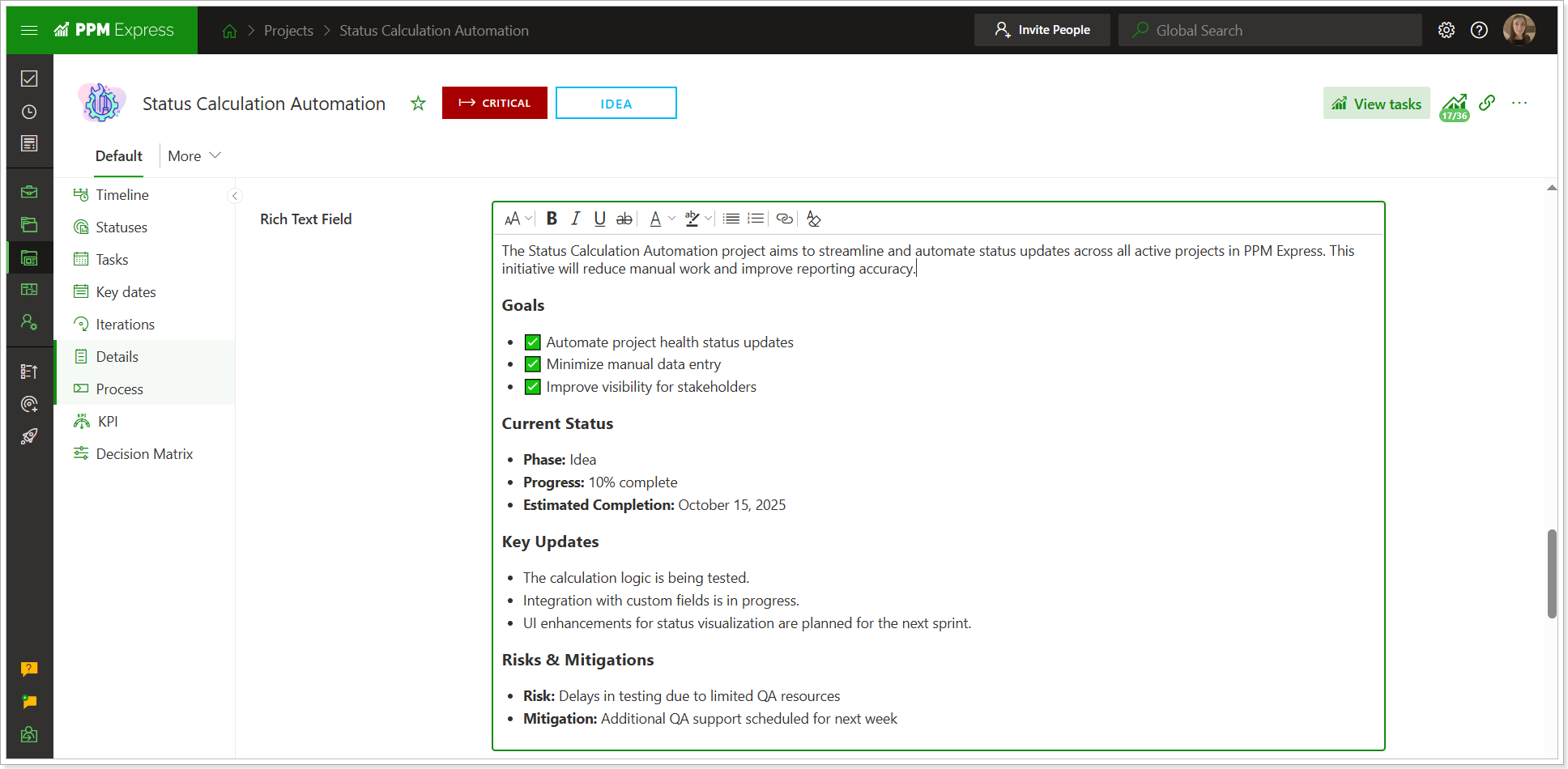
Task: Apply bold formatting in the editor toolbar
Action: point(552,219)
